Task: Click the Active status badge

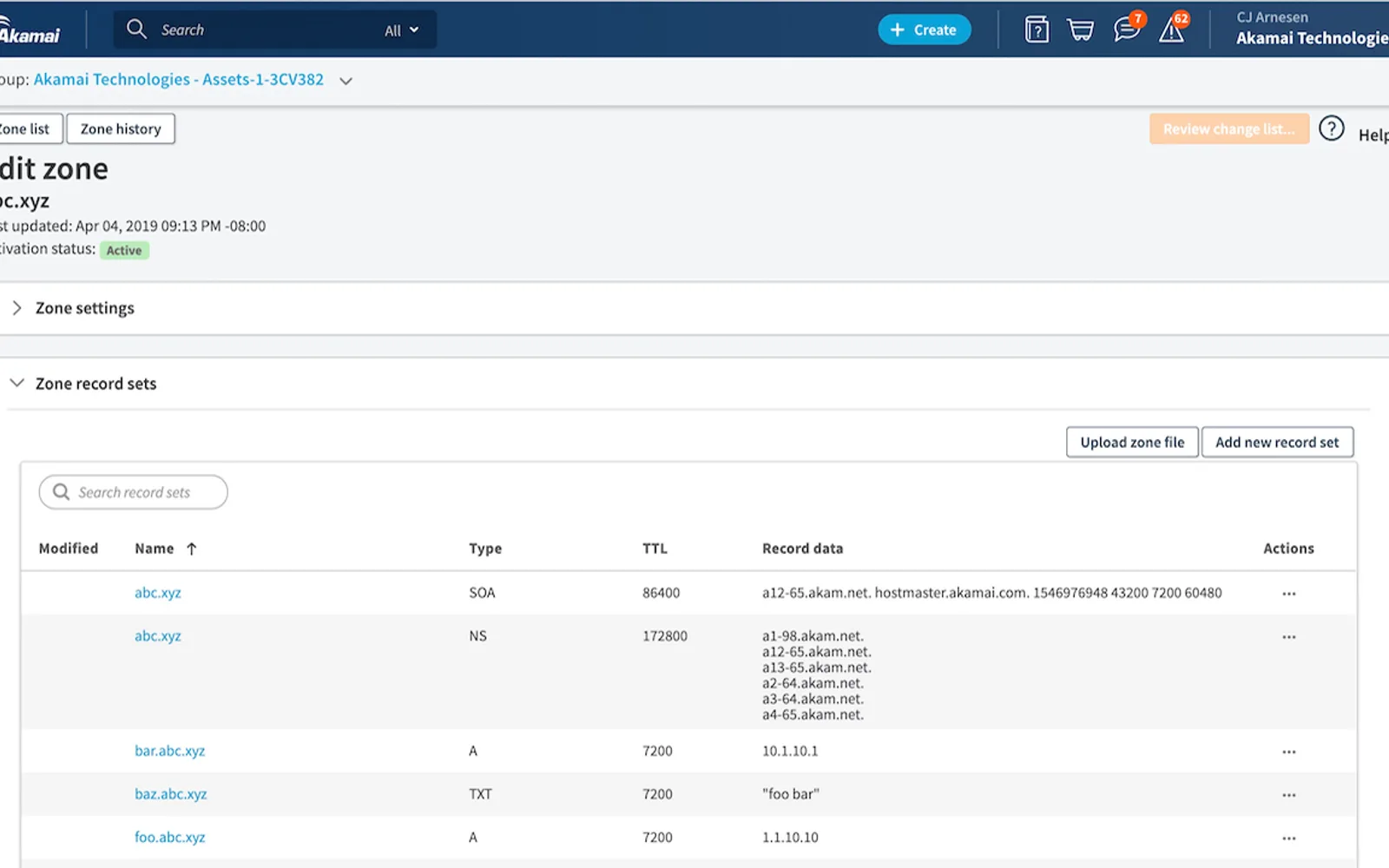Action: click(x=124, y=250)
